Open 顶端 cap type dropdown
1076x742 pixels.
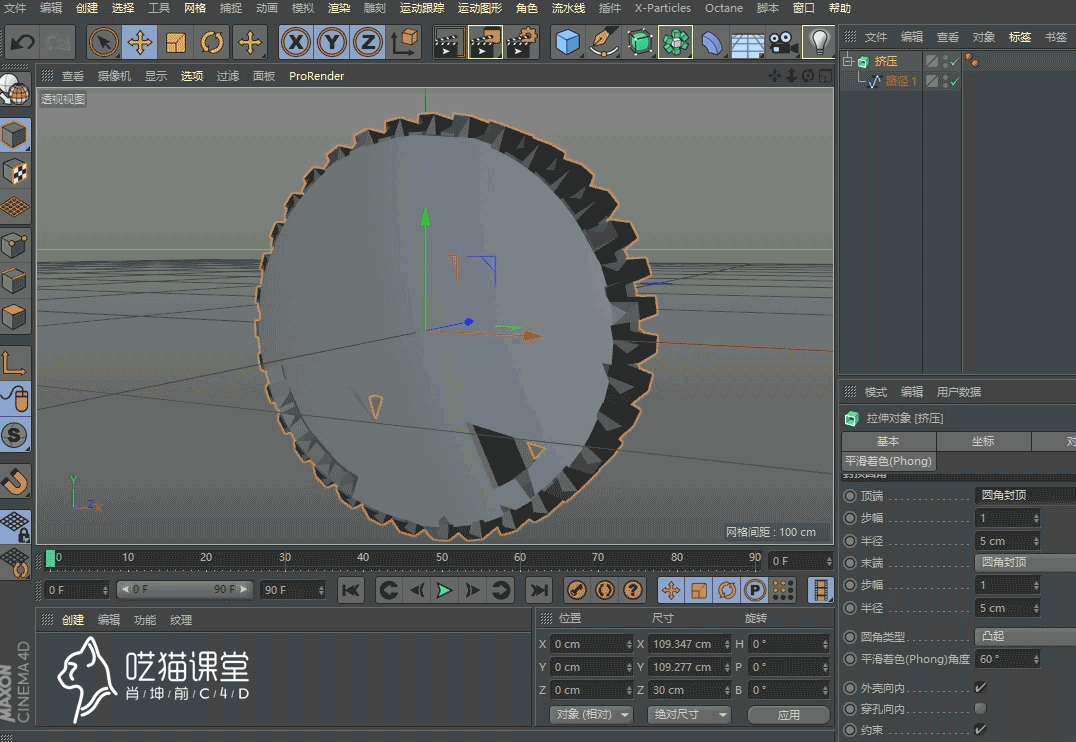1025,495
